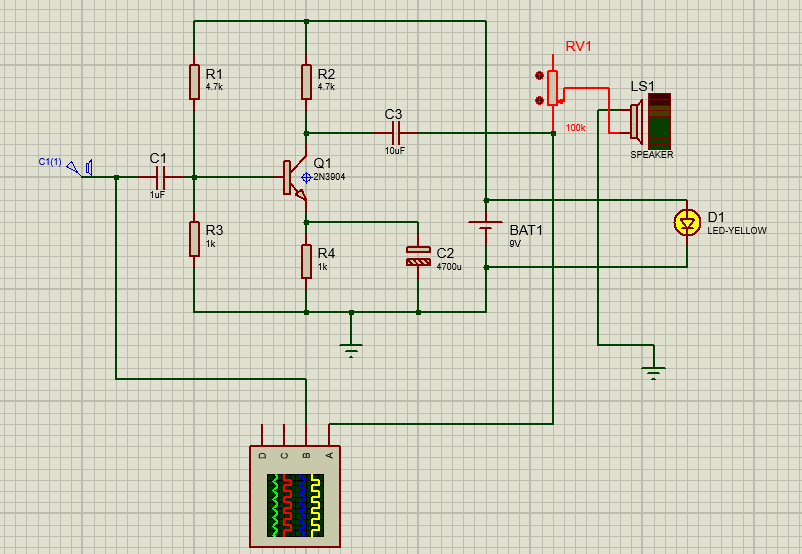Decrease RV1 potentiometer with lower red dot
This screenshot has height=554, width=802.
pyautogui.click(x=539, y=100)
